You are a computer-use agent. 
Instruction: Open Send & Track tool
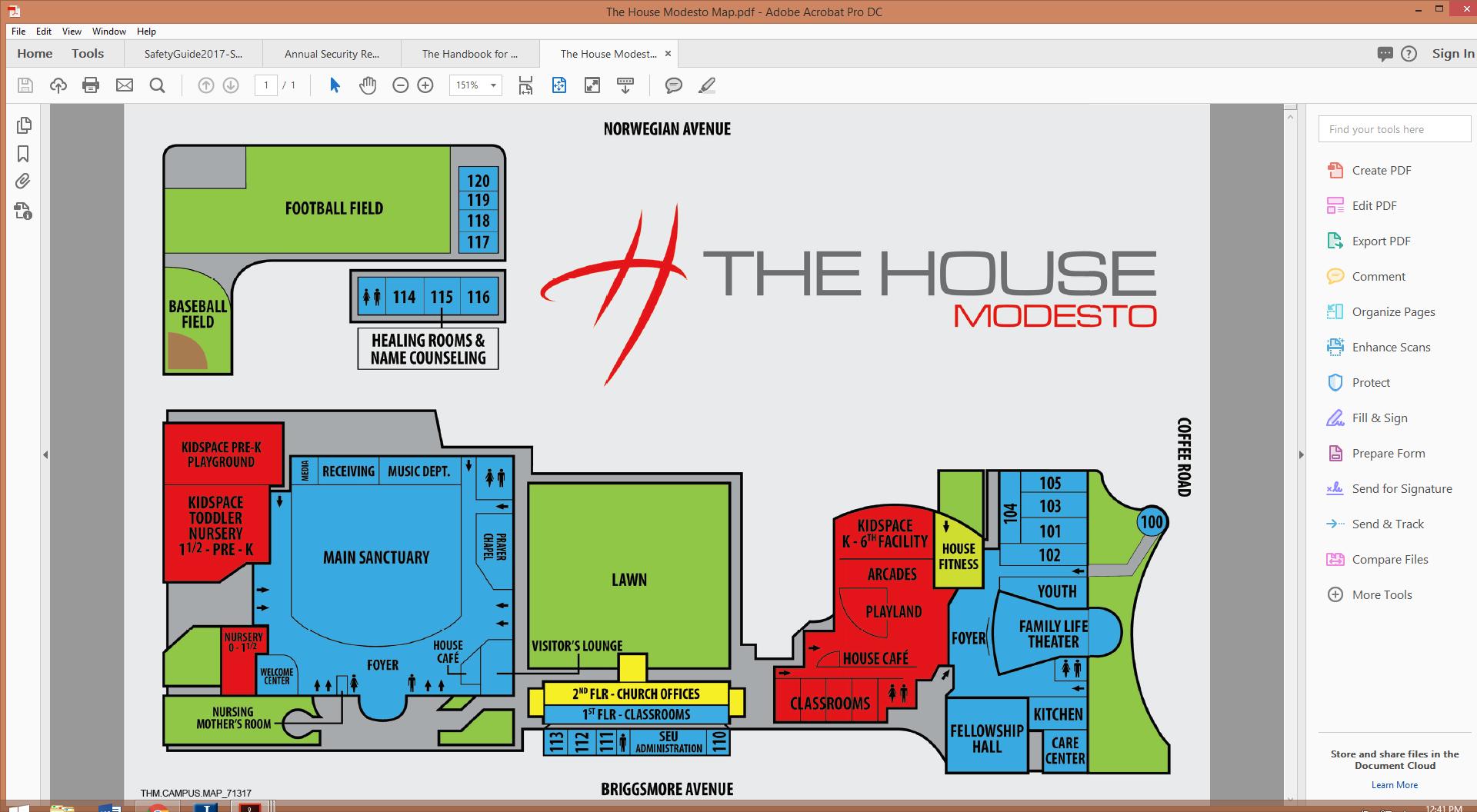1375,524
